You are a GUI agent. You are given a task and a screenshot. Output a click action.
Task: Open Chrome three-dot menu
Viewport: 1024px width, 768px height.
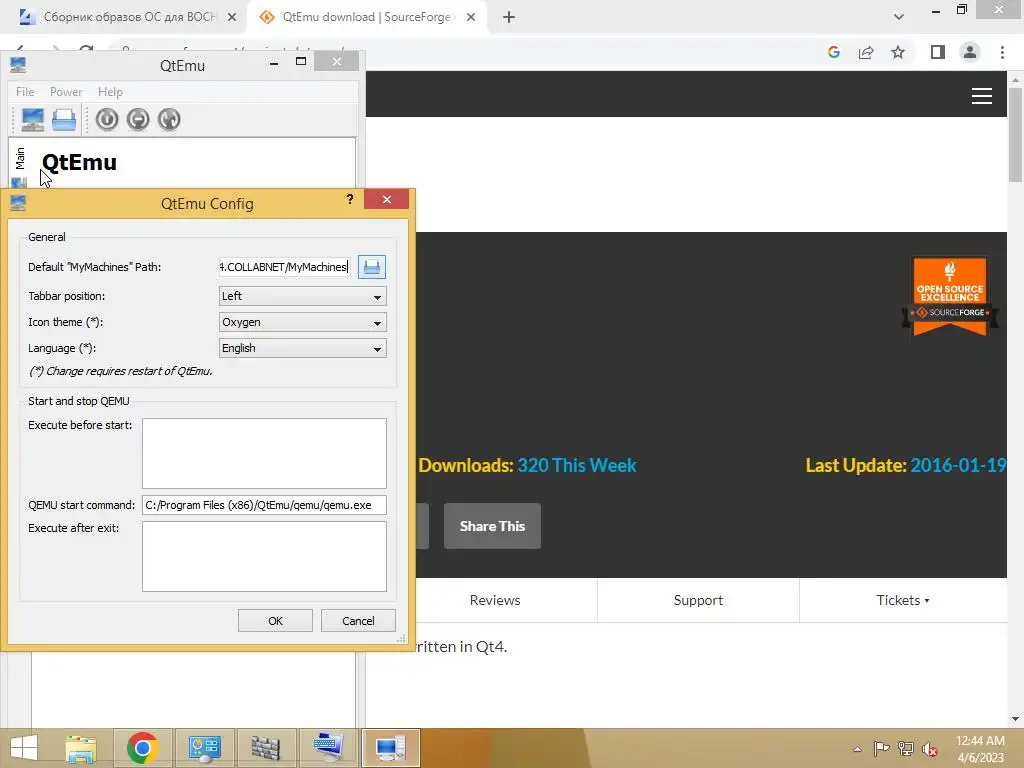click(1002, 52)
